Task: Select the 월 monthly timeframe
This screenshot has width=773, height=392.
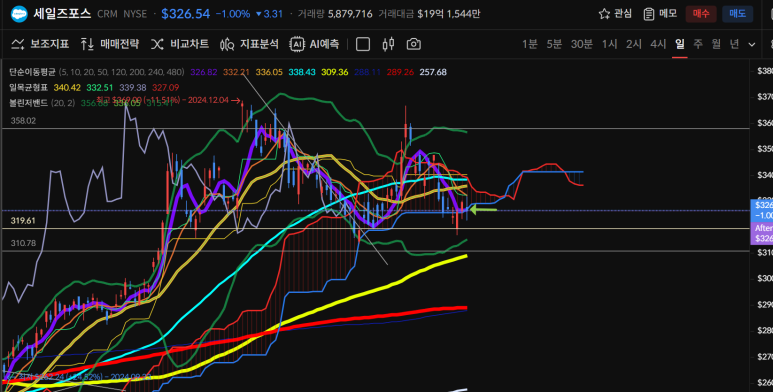Action: [716, 44]
